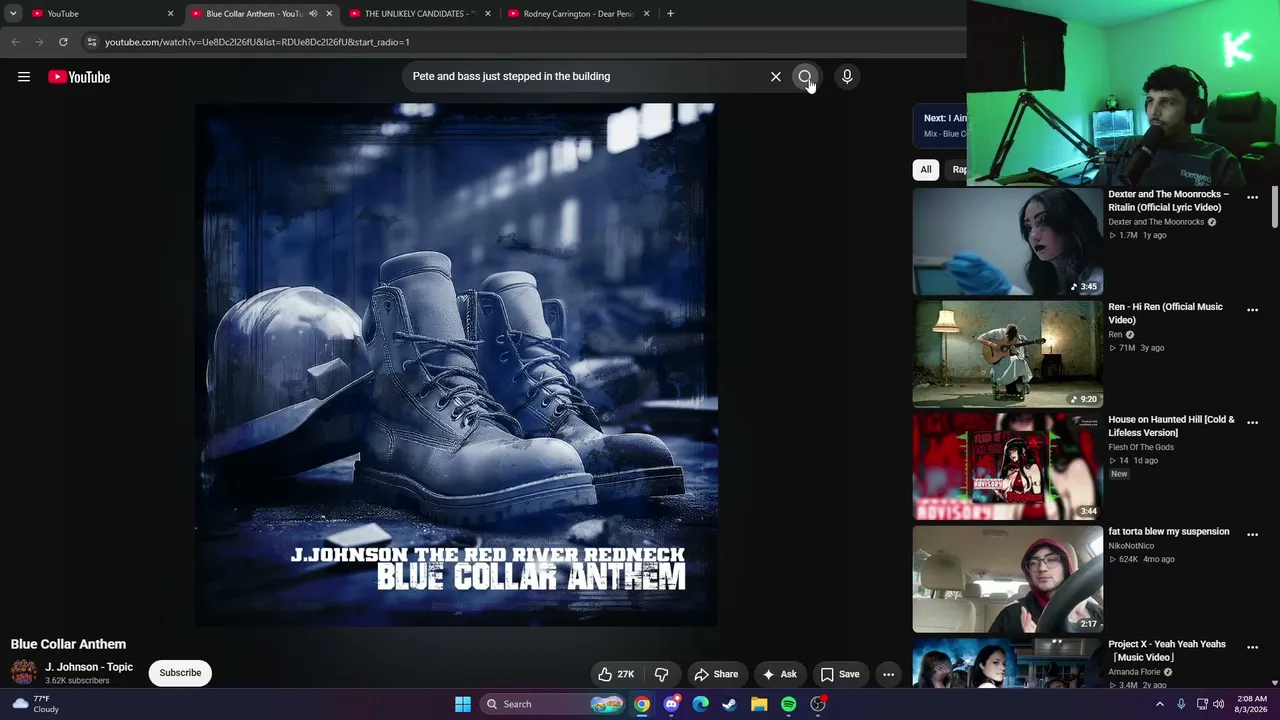Switch to Rodney Carrington - Dear Penis tab
This screenshot has width=1280, height=720.
tap(578, 14)
